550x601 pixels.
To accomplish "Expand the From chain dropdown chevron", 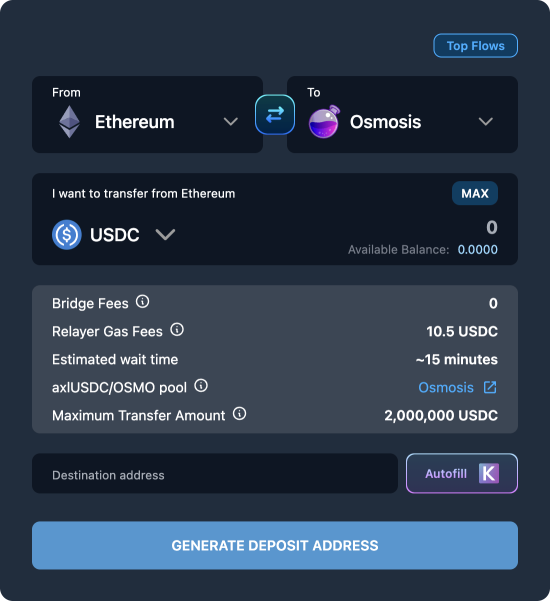I will [231, 122].
